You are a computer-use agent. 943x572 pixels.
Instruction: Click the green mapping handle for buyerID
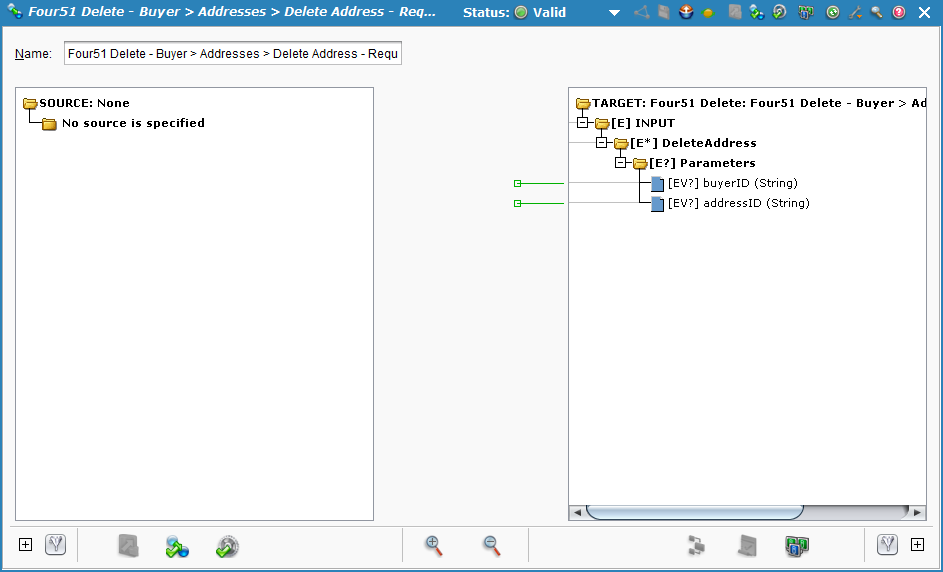pyautogui.click(x=518, y=183)
